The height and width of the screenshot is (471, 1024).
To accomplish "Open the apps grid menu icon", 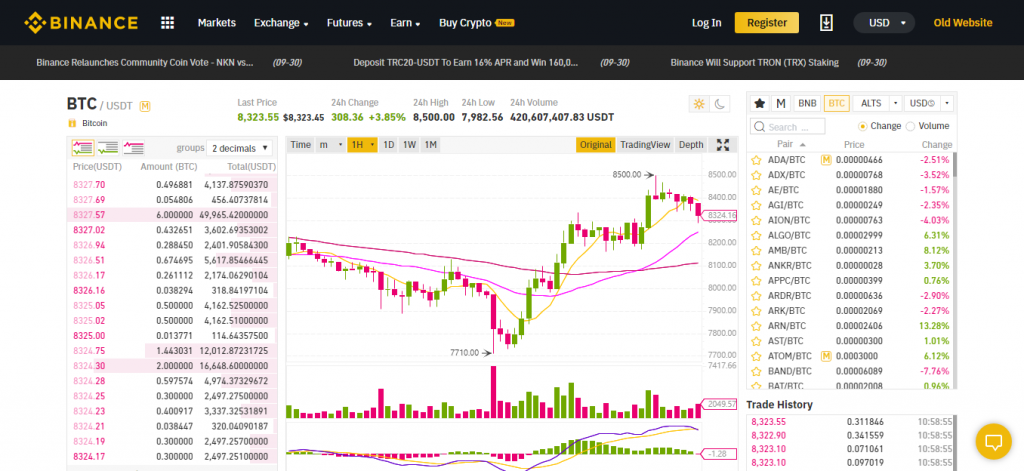I will [167, 23].
